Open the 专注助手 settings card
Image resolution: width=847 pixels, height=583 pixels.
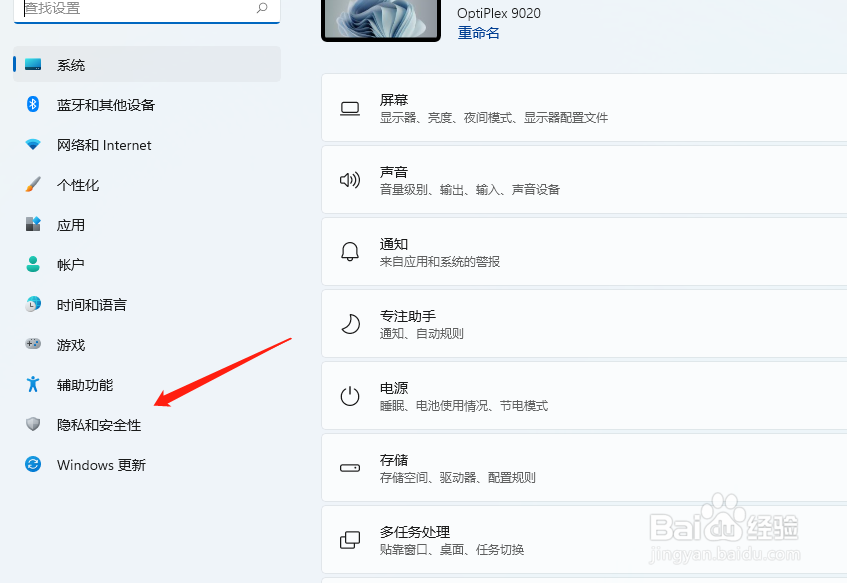(584, 323)
